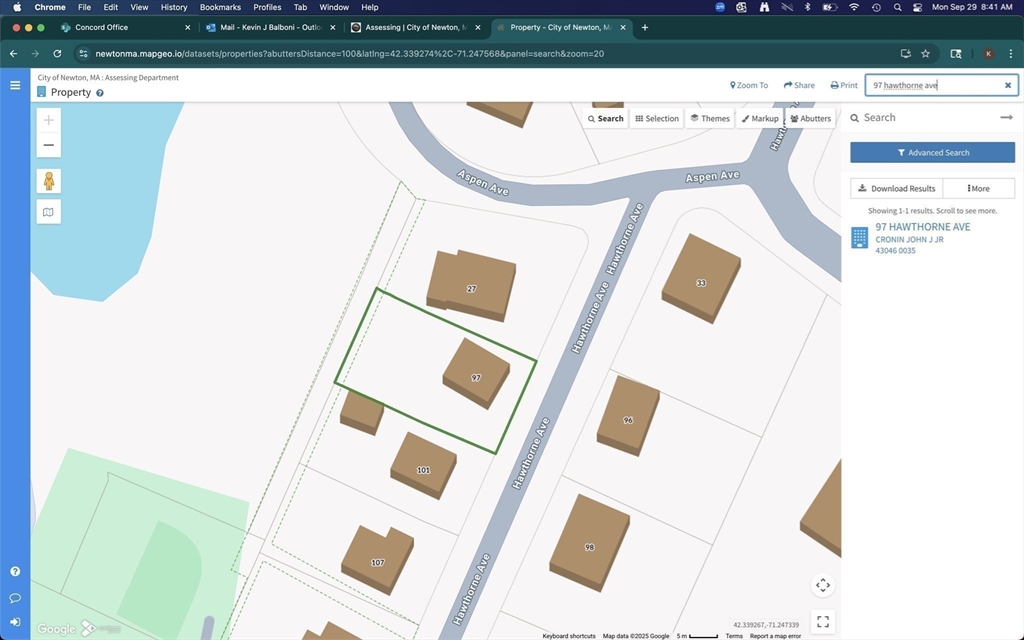Click the Advanced Search button
The height and width of the screenshot is (640, 1024).
(x=932, y=153)
